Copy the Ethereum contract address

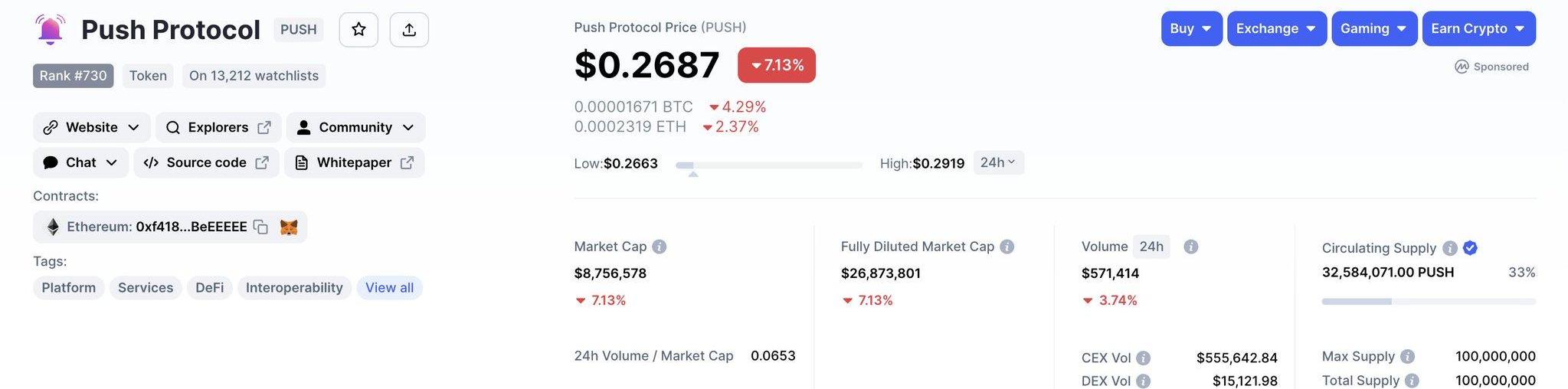click(x=260, y=227)
